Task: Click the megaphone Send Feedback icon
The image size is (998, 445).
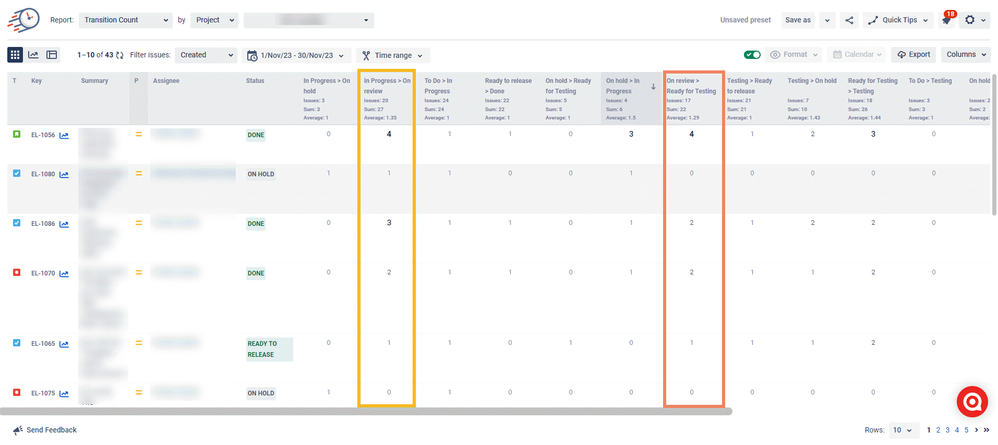Action: point(18,430)
